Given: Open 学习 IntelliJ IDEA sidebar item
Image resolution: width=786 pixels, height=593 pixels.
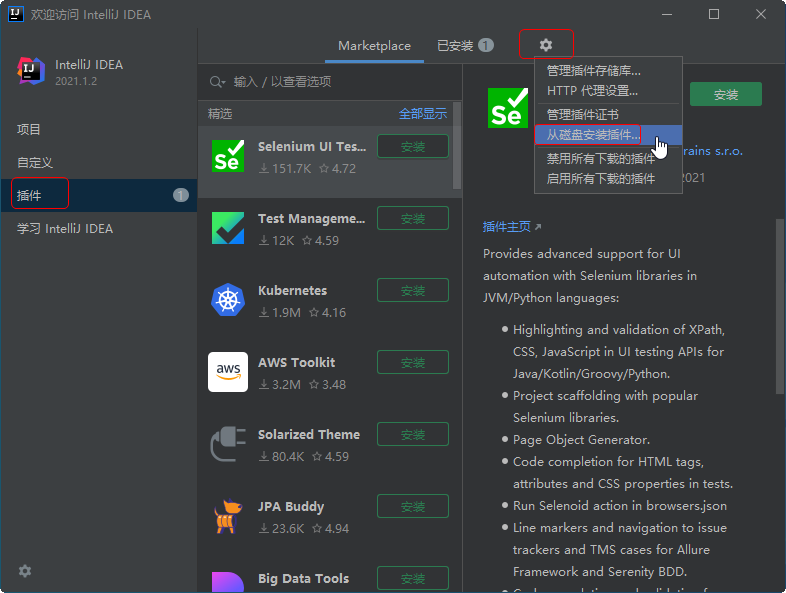Looking at the screenshot, I should (x=99, y=229).
